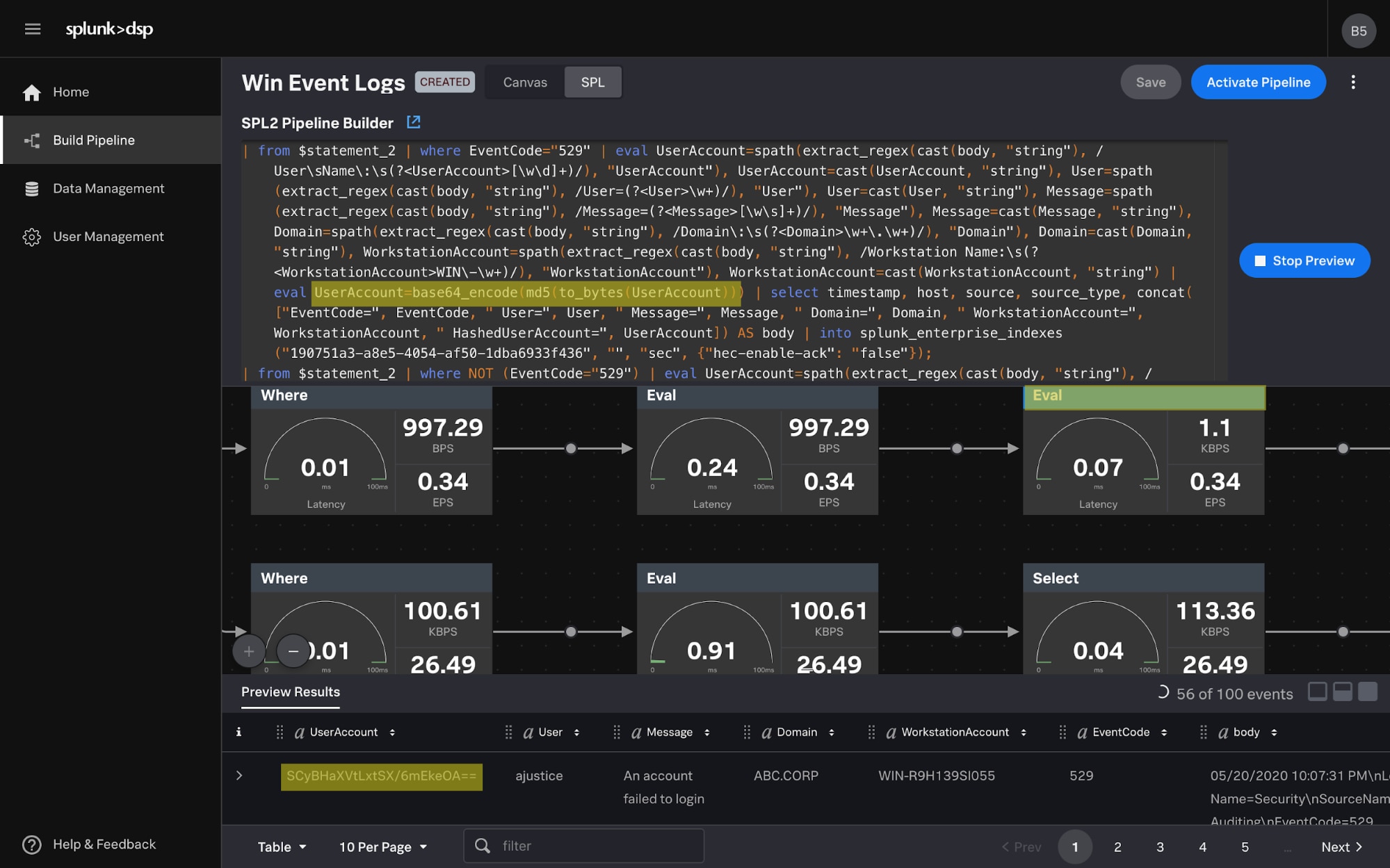
Task: Sort by UserAccount column
Action: 392,732
